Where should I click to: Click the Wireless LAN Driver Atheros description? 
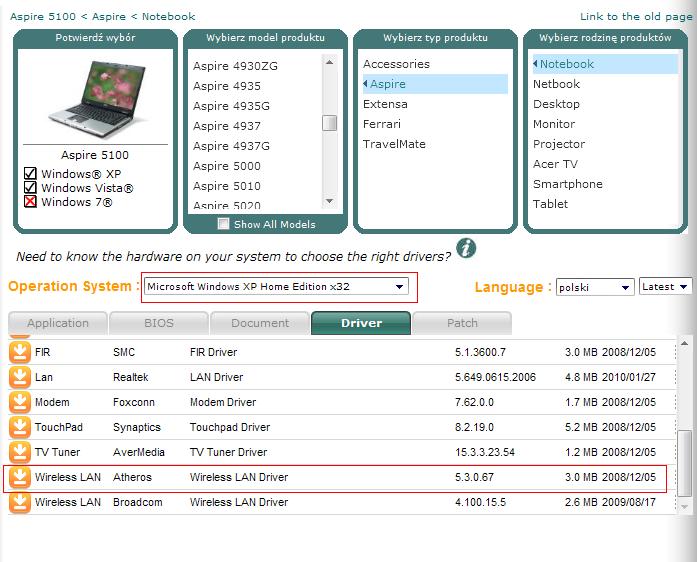239,477
